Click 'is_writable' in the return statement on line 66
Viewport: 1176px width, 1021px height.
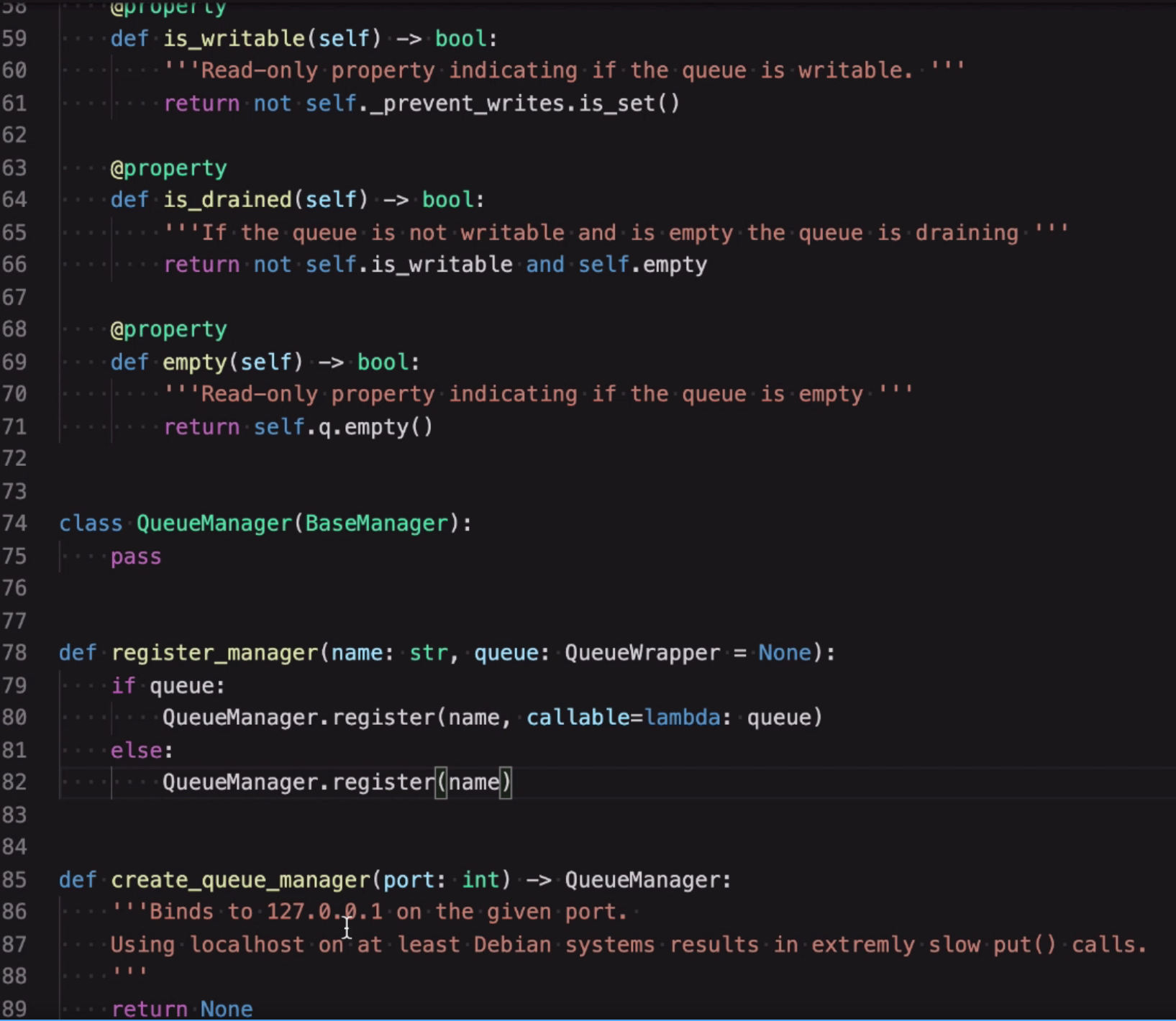[442, 265]
